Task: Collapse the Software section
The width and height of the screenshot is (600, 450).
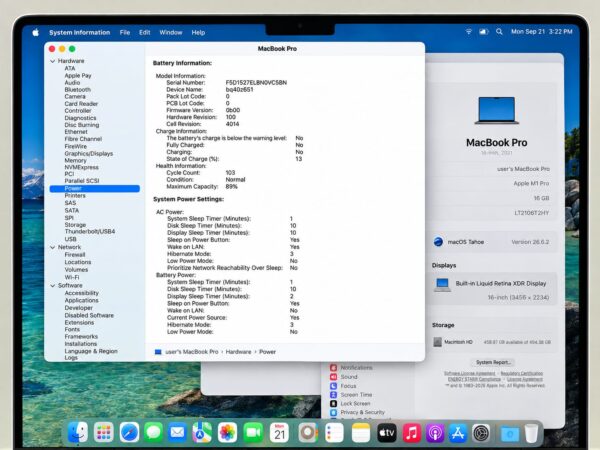Action: [x=53, y=286]
